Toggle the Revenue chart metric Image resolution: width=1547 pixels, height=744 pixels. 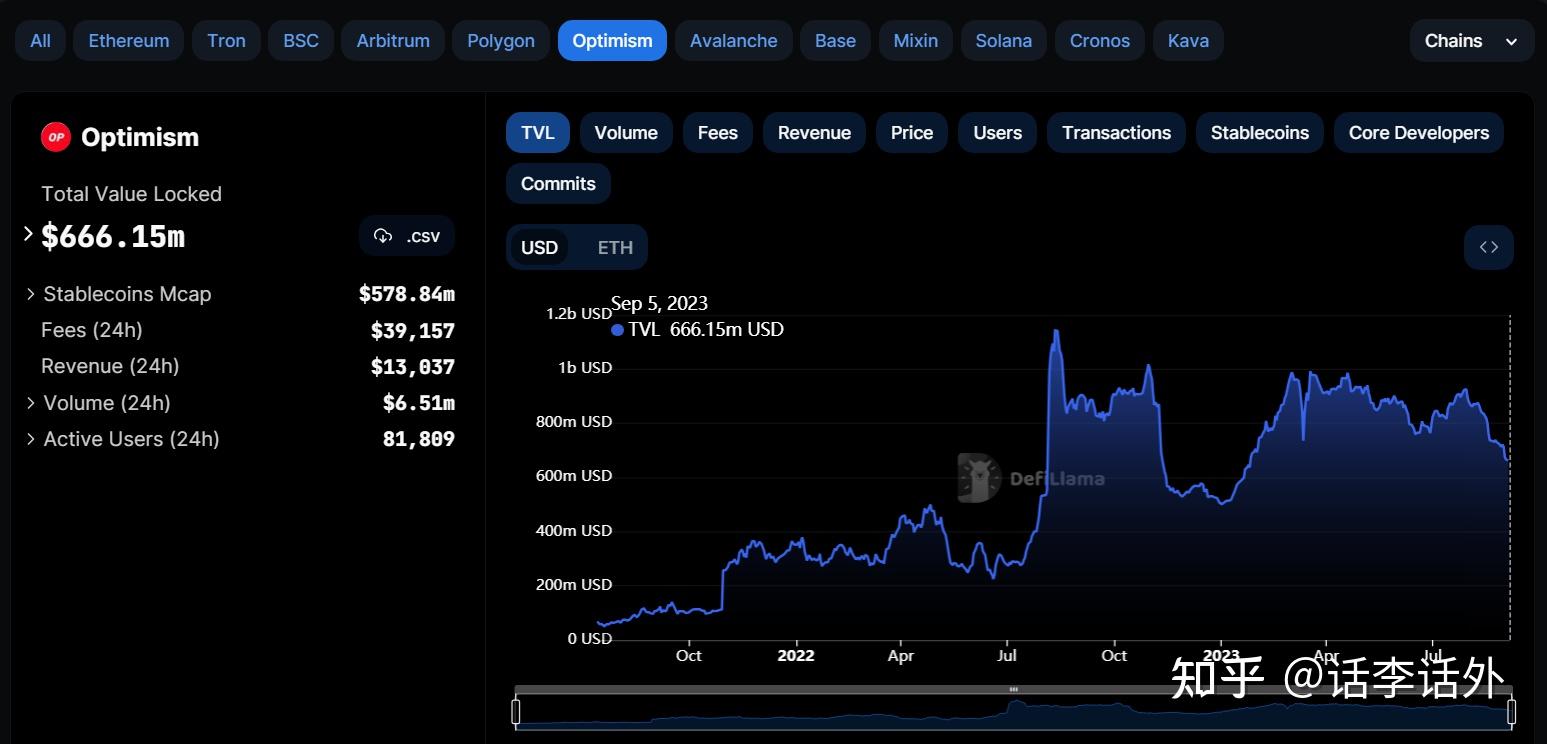[x=814, y=133]
